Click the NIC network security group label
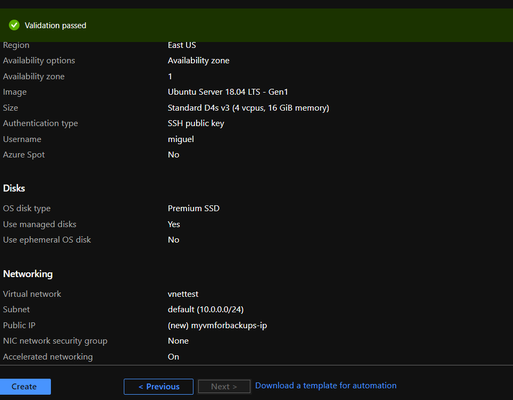The height and width of the screenshot is (400, 513). pyautogui.click(x=55, y=341)
